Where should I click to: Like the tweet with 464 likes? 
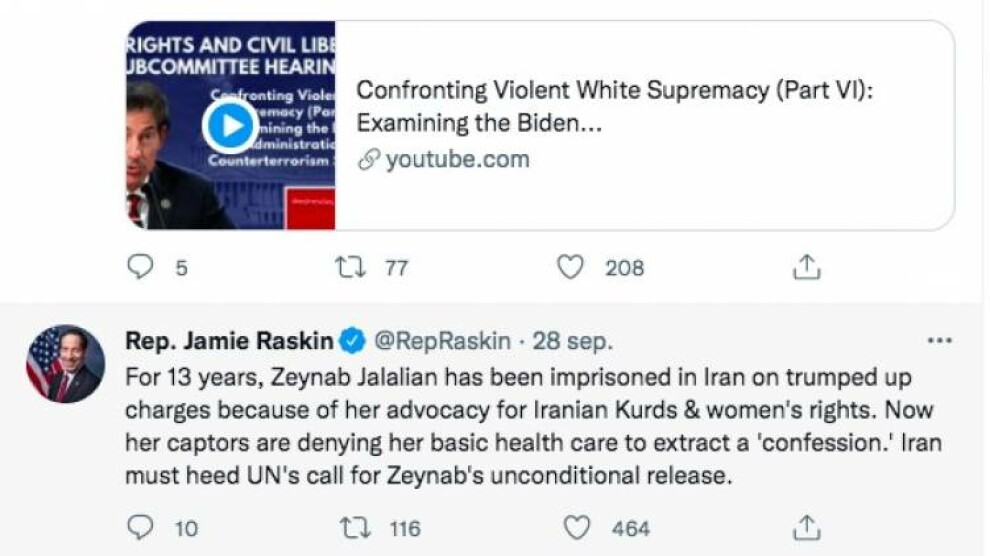pos(577,527)
